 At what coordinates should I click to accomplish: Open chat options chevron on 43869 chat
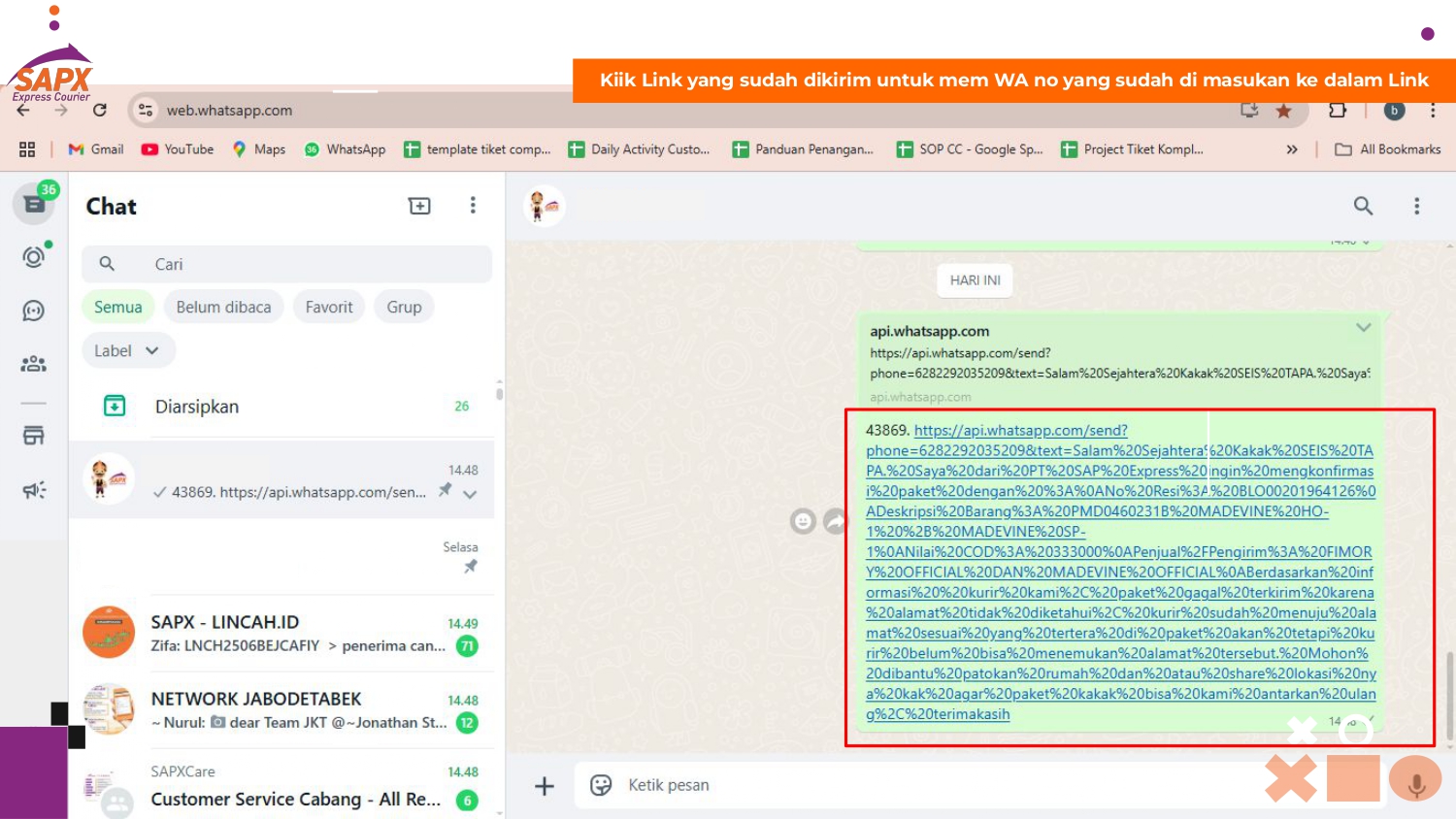tap(470, 494)
